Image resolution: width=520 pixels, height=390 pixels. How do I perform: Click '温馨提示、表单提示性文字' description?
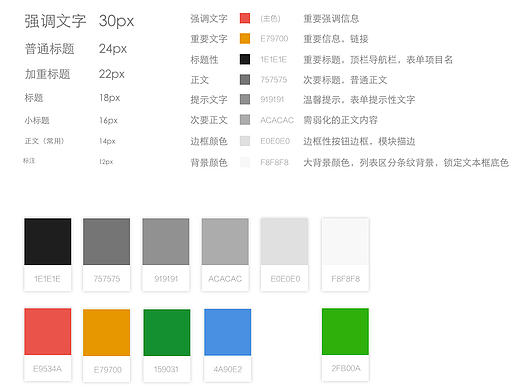pos(359,99)
